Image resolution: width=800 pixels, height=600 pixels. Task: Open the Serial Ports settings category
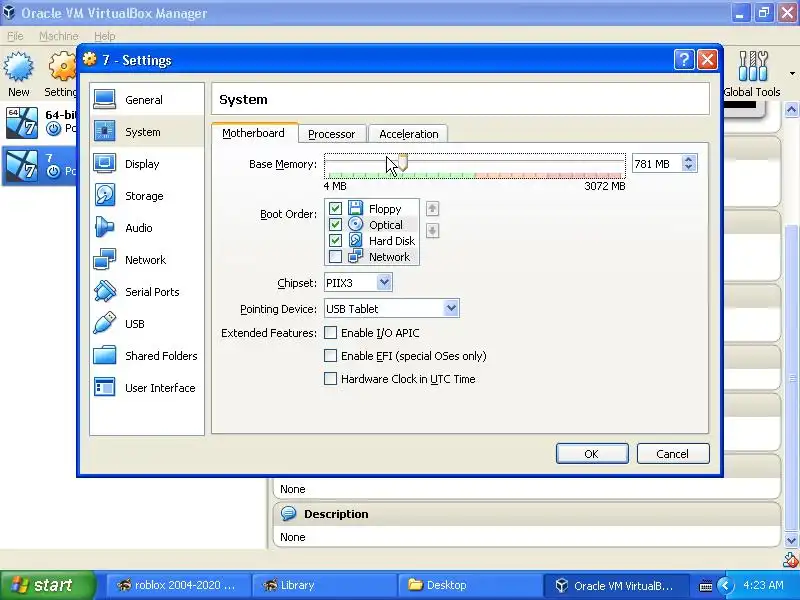tap(147, 292)
